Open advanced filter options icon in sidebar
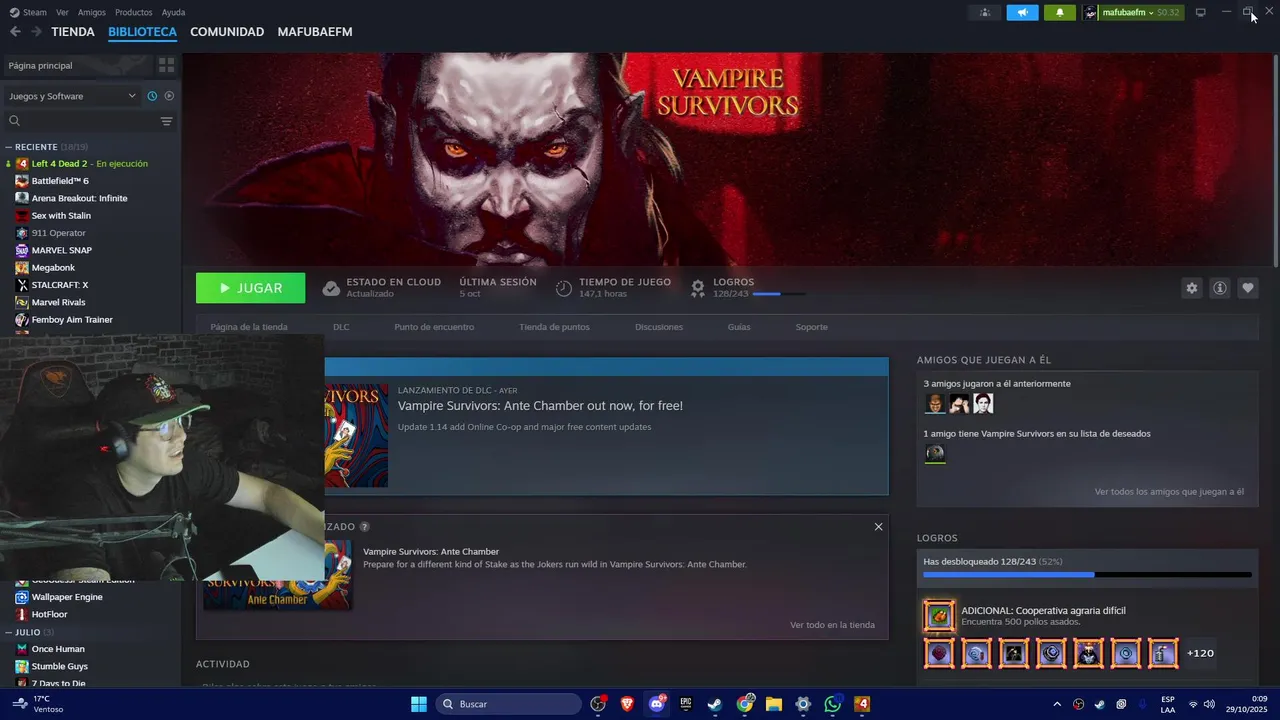1280x720 pixels. [166, 121]
